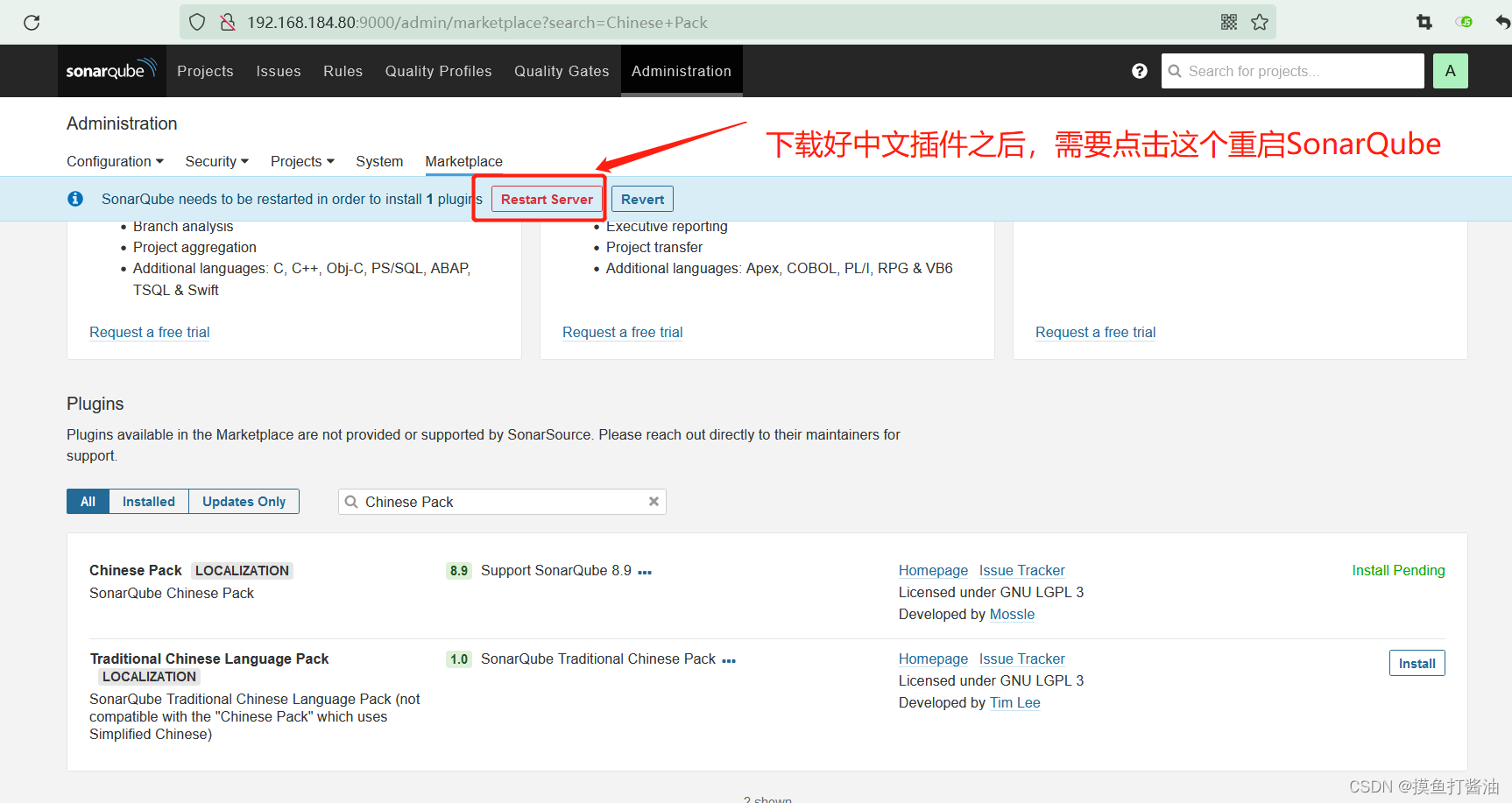Open Administration in top navigation

(682, 71)
